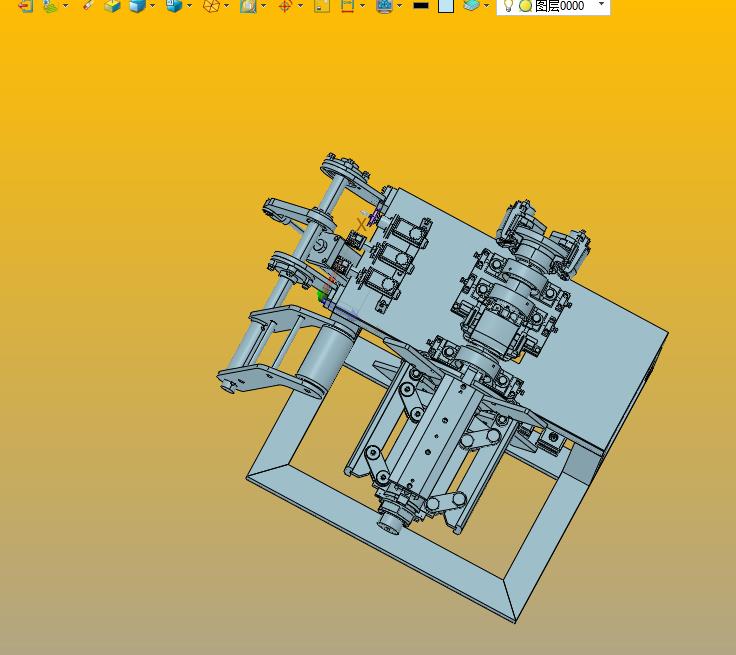Image resolution: width=736 pixels, height=655 pixels.
Task: Expand dropdown next to monitor icon
Action: [x=399, y=6]
